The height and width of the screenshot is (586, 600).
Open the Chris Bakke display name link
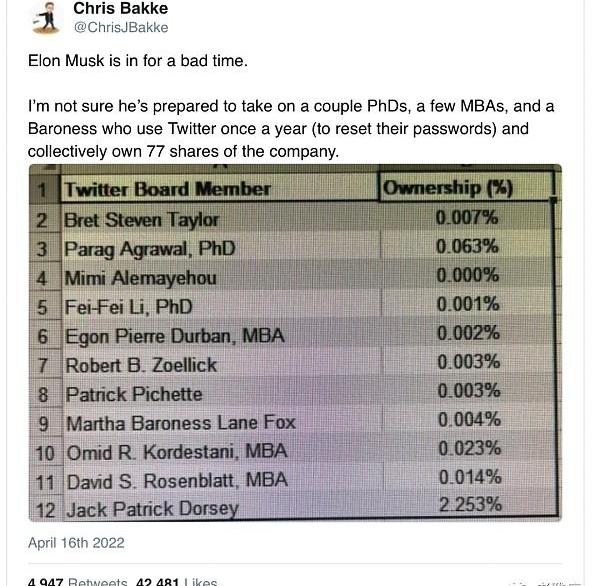[x=121, y=9]
